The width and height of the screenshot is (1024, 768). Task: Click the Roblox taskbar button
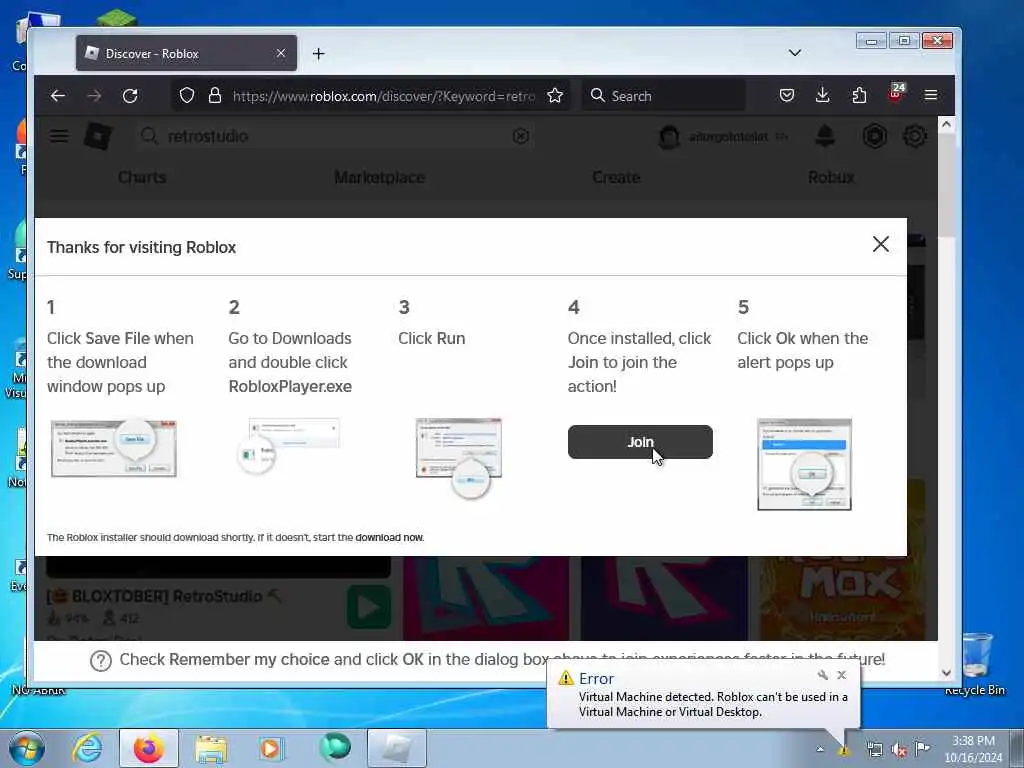pyautogui.click(x=397, y=748)
